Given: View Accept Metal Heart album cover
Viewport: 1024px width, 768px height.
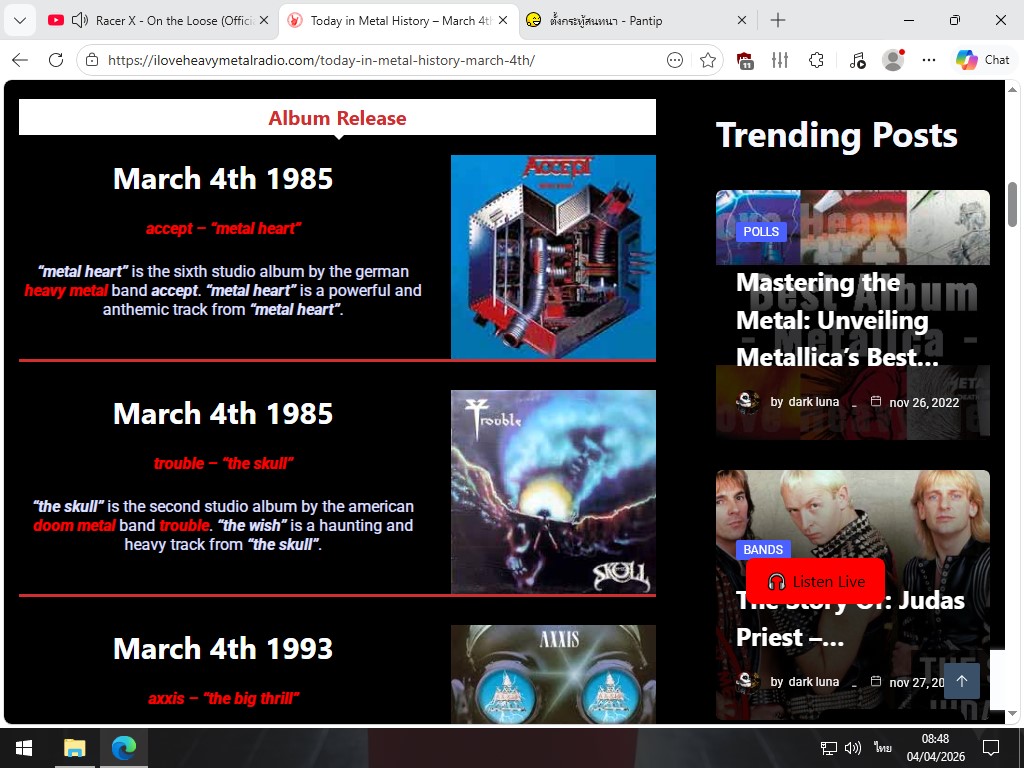Looking at the screenshot, I should (553, 257).
